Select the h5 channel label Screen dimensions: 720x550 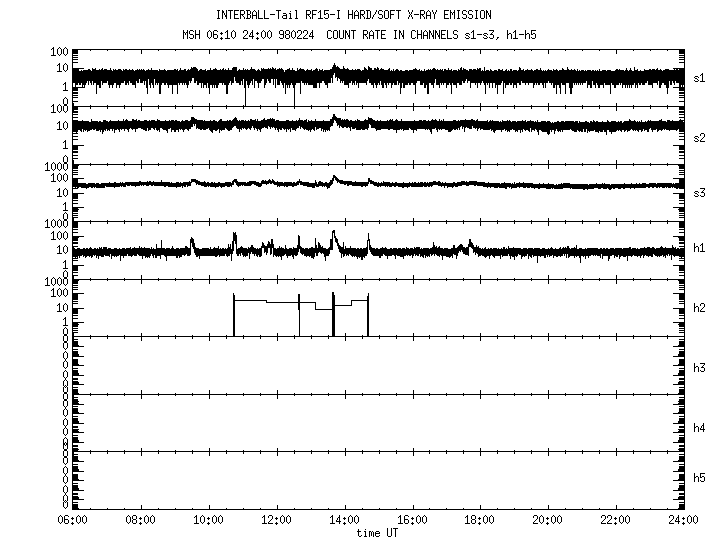pos(700,478)
